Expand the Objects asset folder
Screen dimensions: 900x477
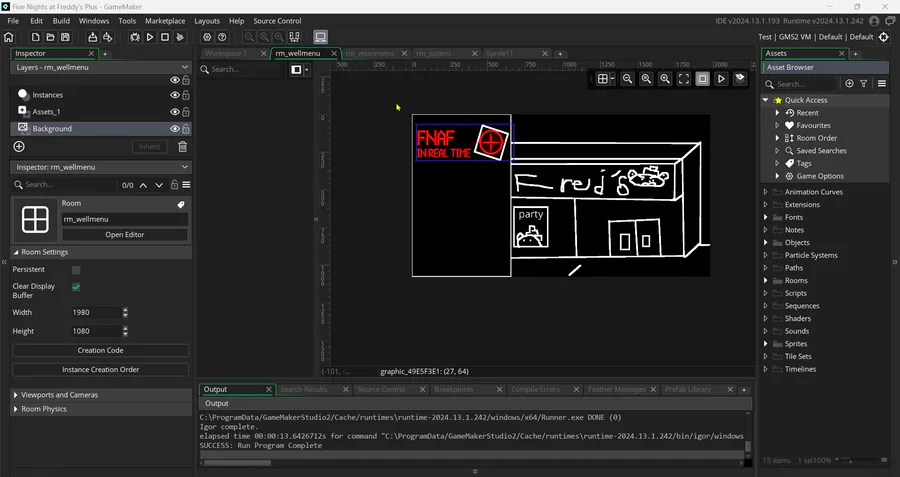(766, 243)
